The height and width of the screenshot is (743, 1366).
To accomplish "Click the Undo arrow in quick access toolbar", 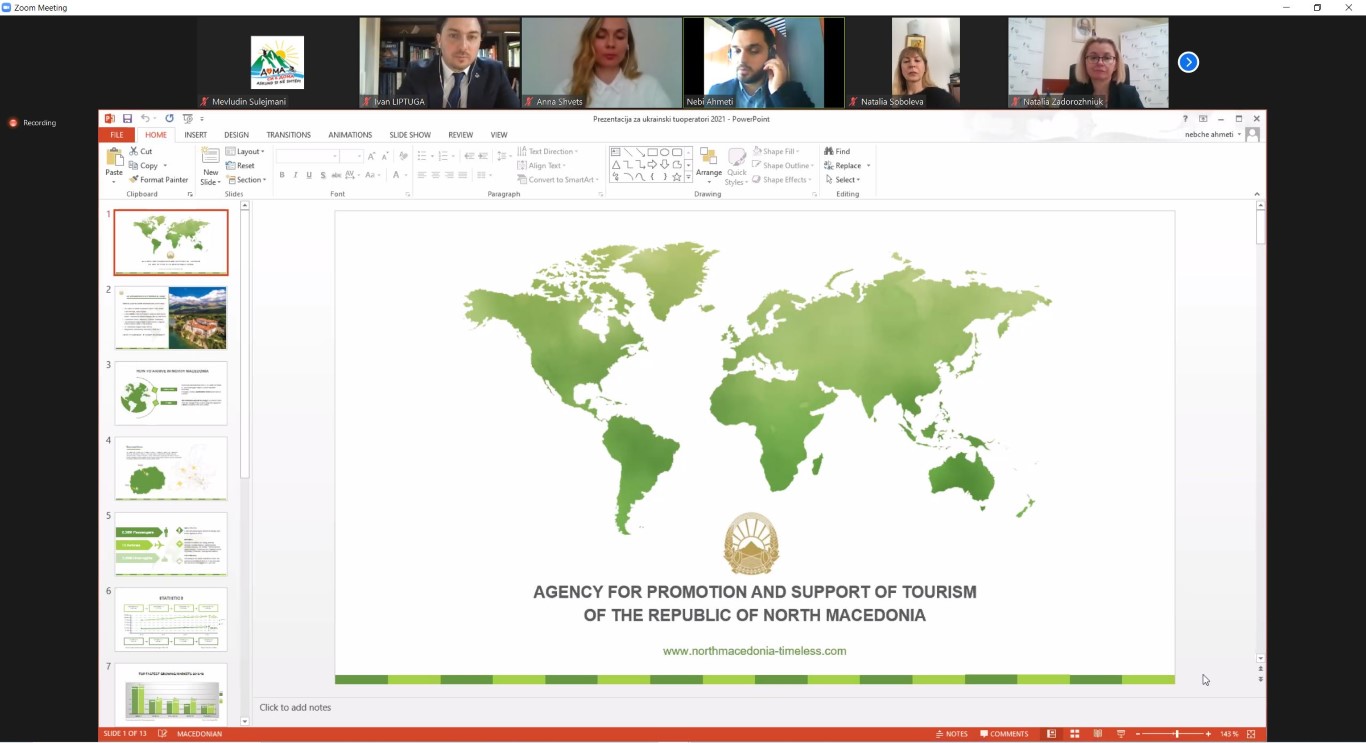I will [x=145, y=119].
